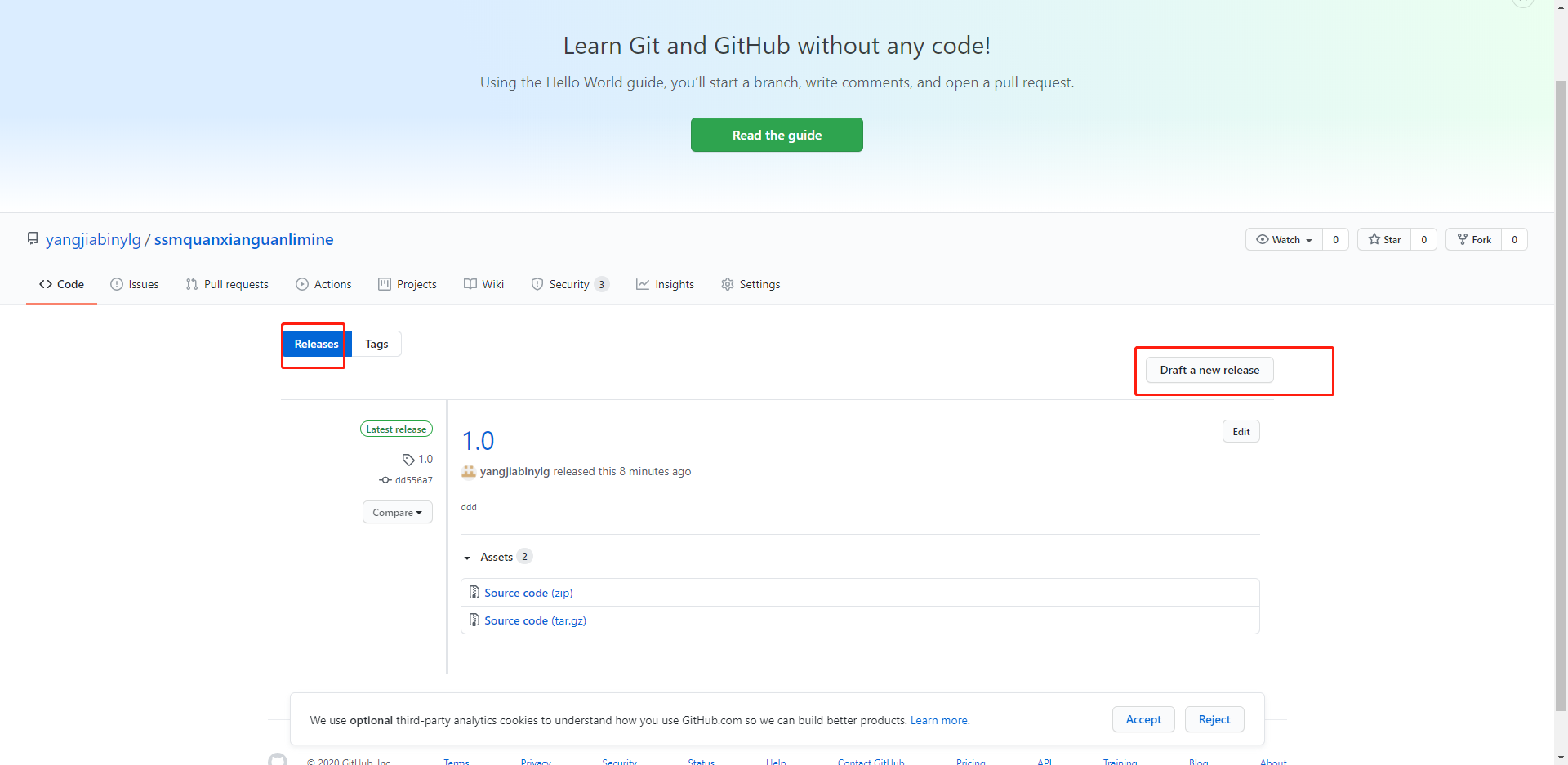Click Draft a new release
This screenshot has height=765, width=1568.
click(x=1209, y=370)
